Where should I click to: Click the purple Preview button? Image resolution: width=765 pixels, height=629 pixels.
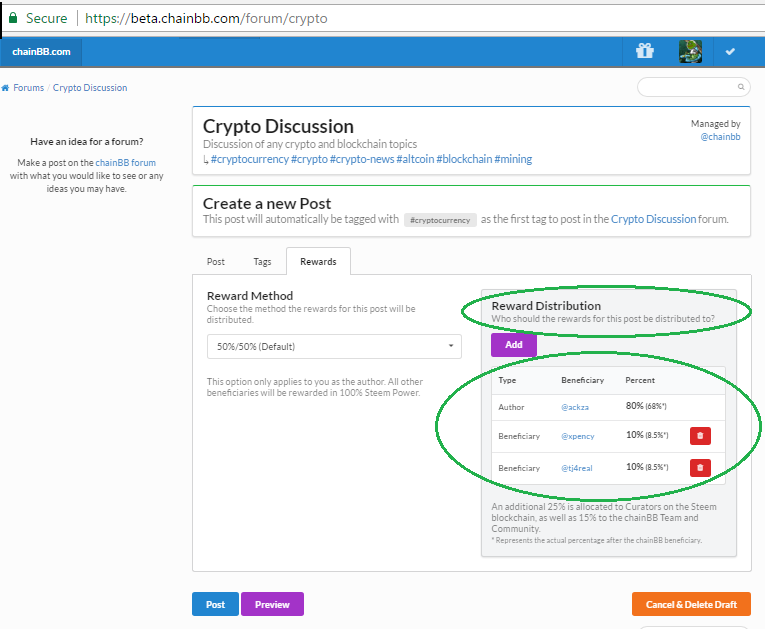click(x=272, y=604)
